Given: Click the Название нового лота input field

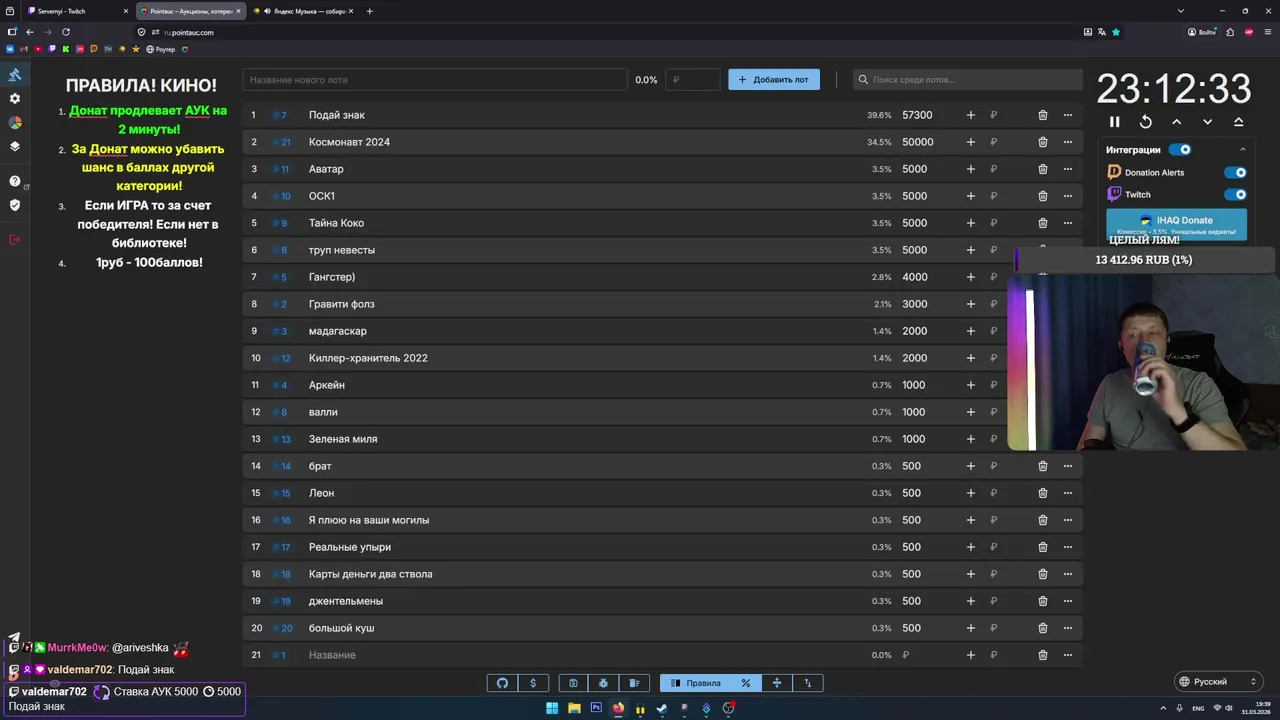Looking at the screenshot, I should [434, 80].
